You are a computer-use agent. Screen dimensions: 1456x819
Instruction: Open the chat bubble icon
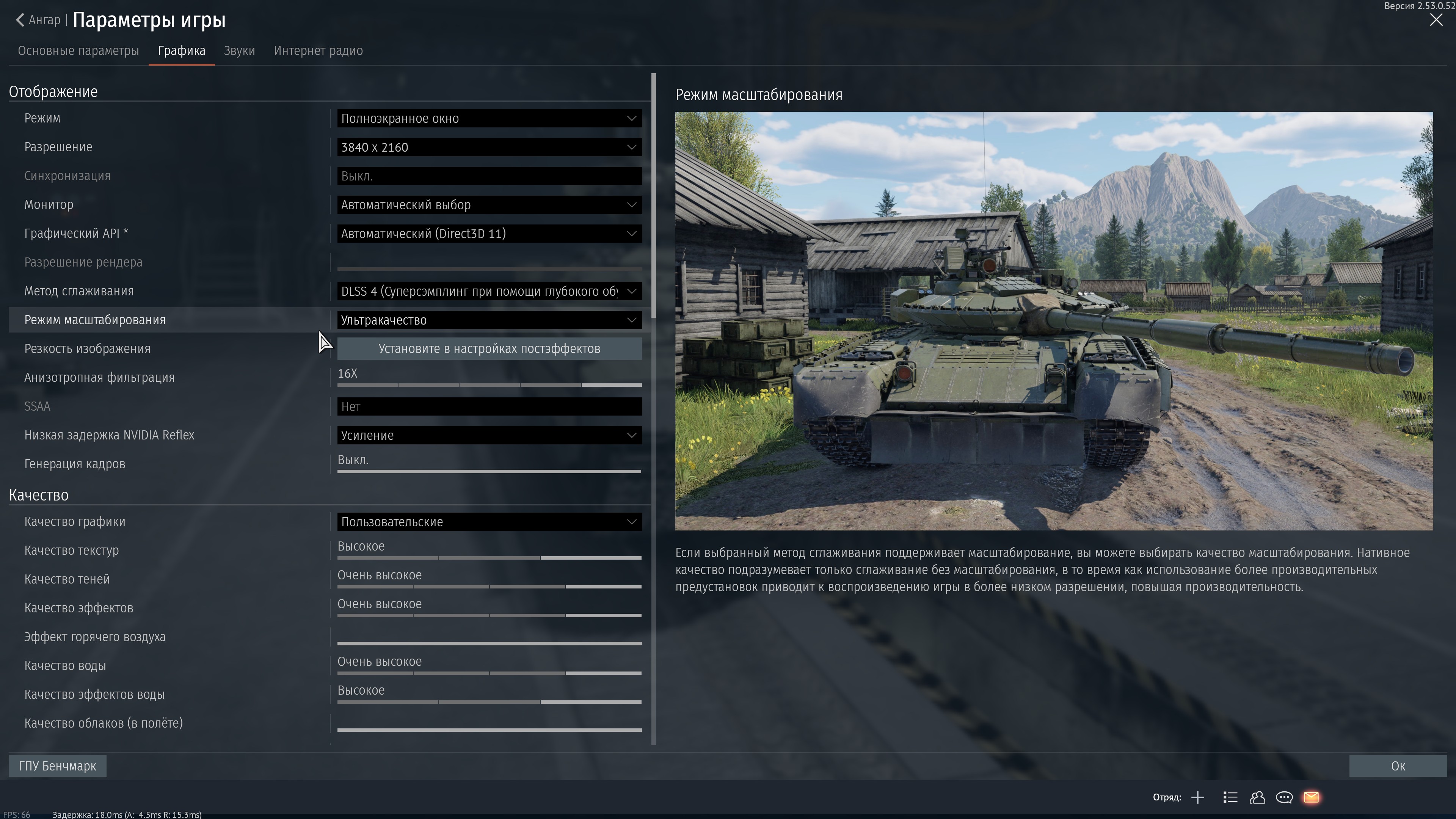[1284, 797]
